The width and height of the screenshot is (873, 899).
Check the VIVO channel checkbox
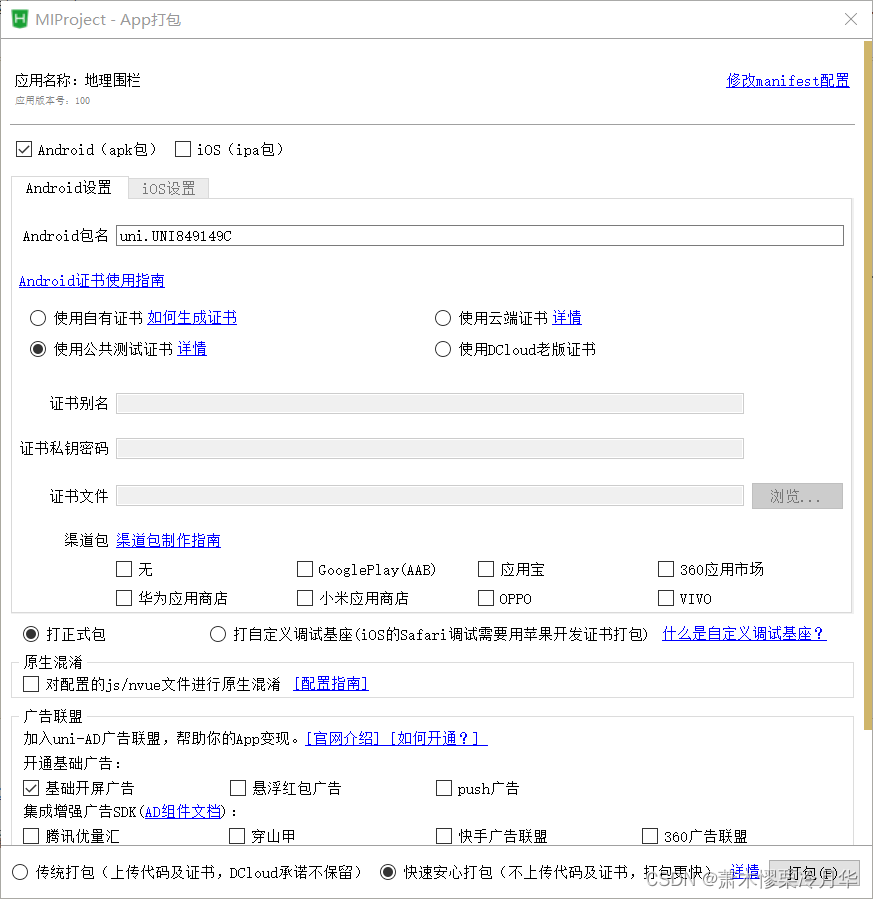pyautogui.click(x=665, y=598)
